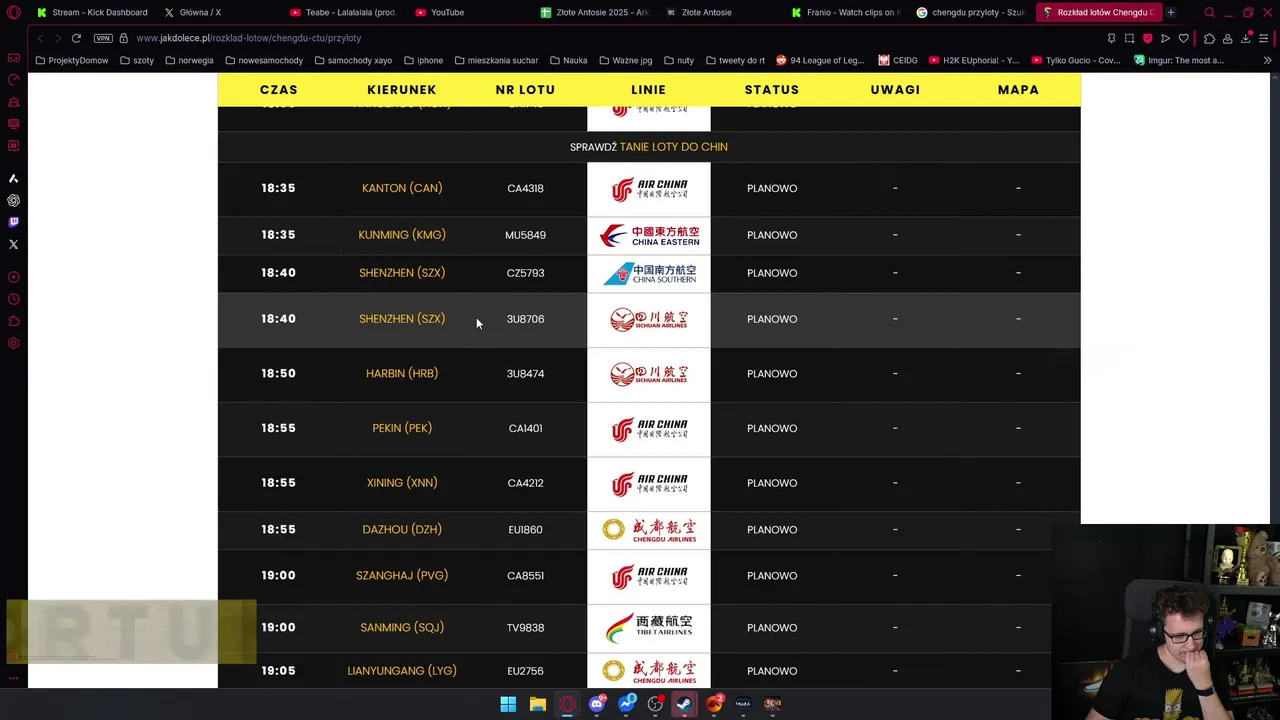The width and height of the screenshot is (1280, 720).
Task: Open Downloads icon in toolbar
Action: coord(1246,38)
